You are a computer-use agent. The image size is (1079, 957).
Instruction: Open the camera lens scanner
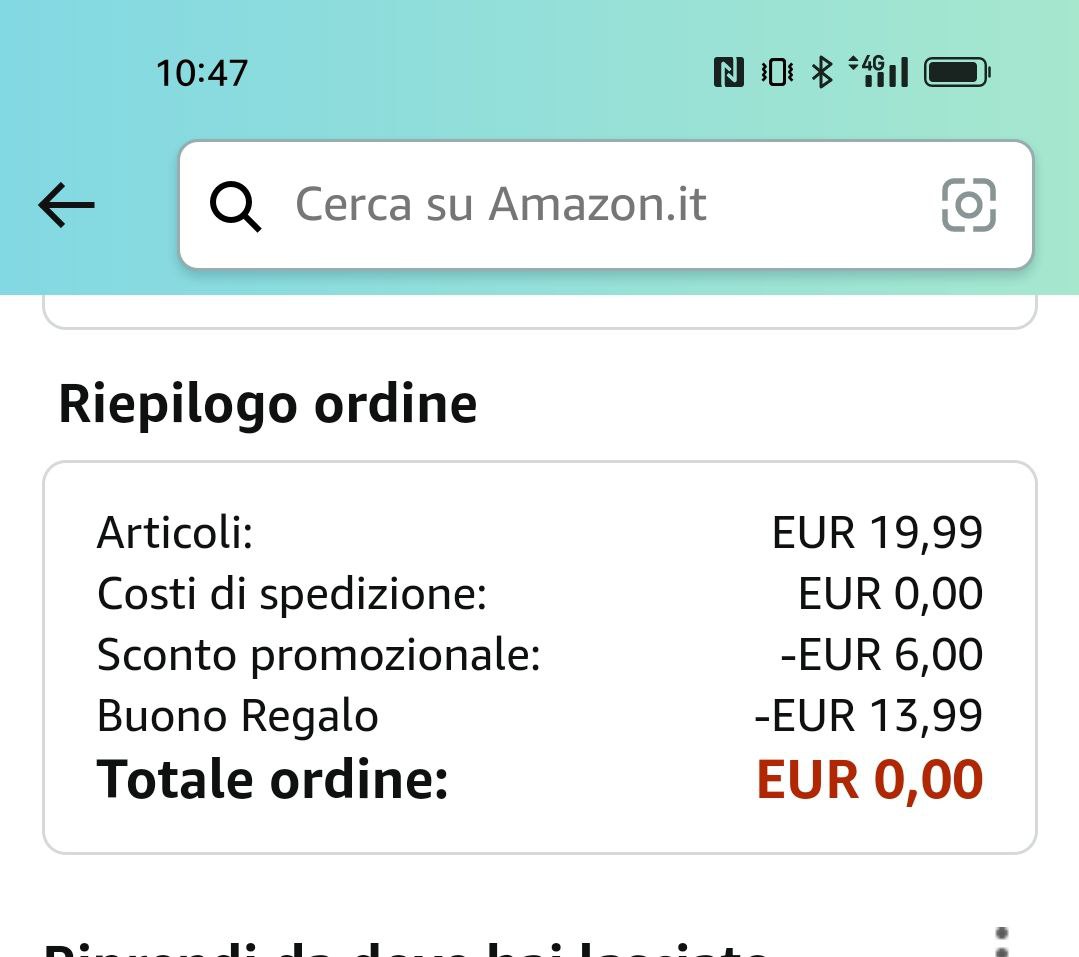point(968,205)
